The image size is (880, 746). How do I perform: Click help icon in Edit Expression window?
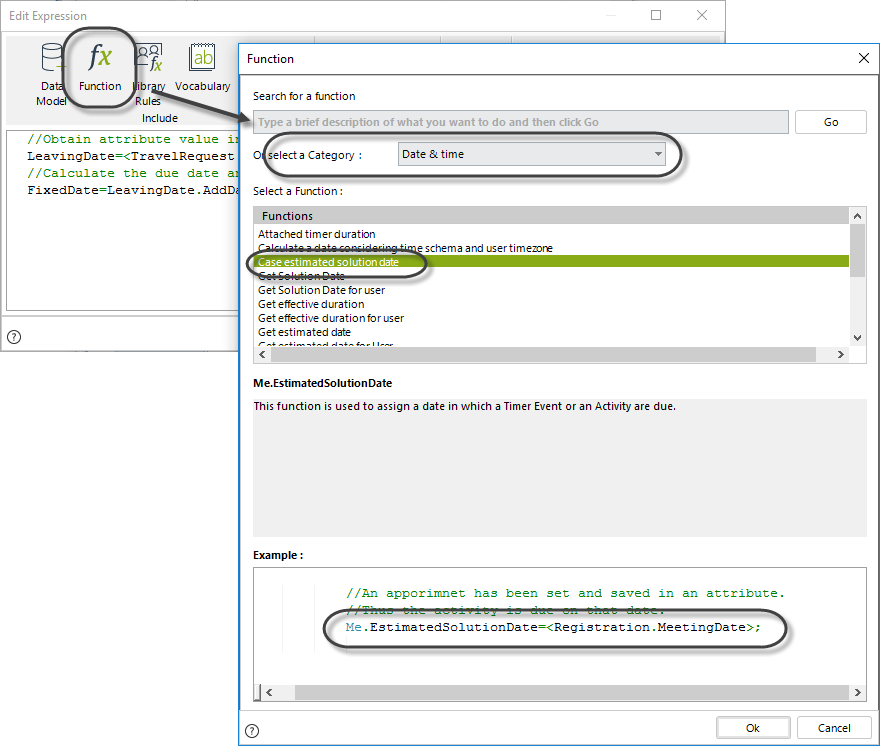tap(13, 337)
